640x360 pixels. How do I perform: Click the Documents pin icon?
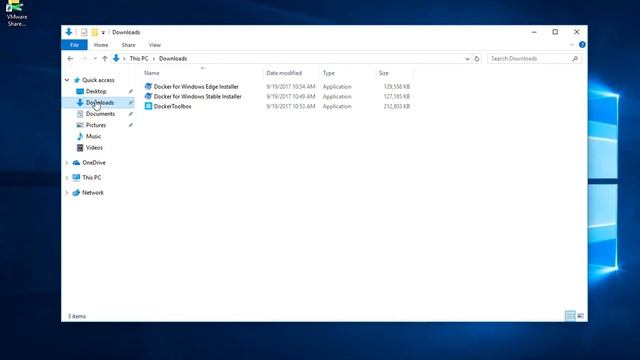point(131,114)
